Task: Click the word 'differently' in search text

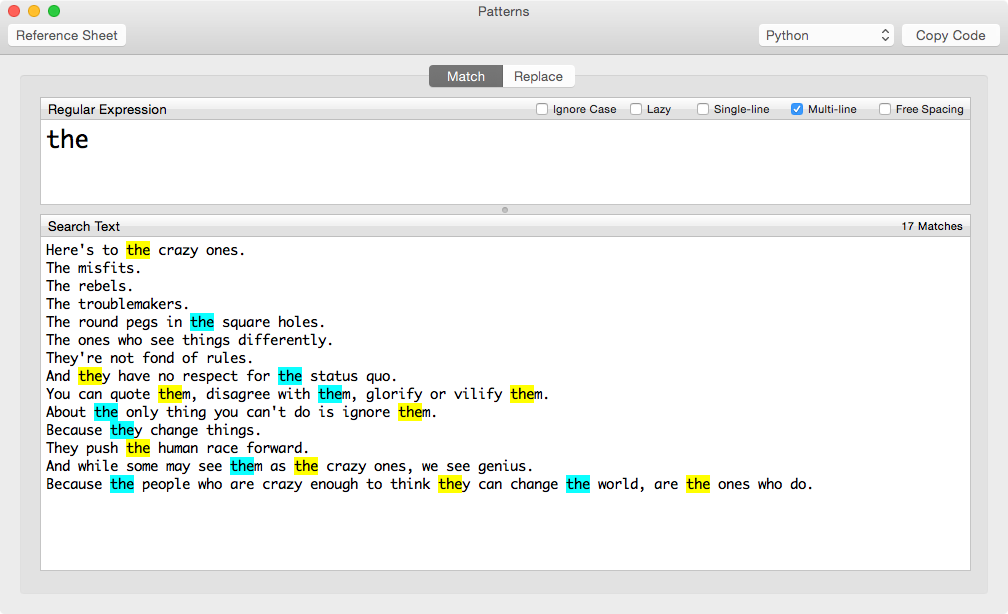Action: [282, 340]
